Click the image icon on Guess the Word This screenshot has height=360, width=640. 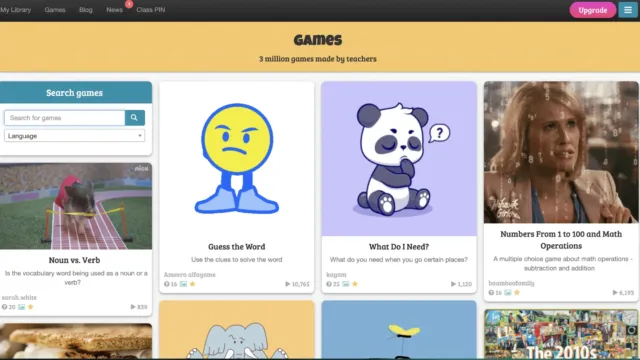pyautogui.click(x=183, y=284)
